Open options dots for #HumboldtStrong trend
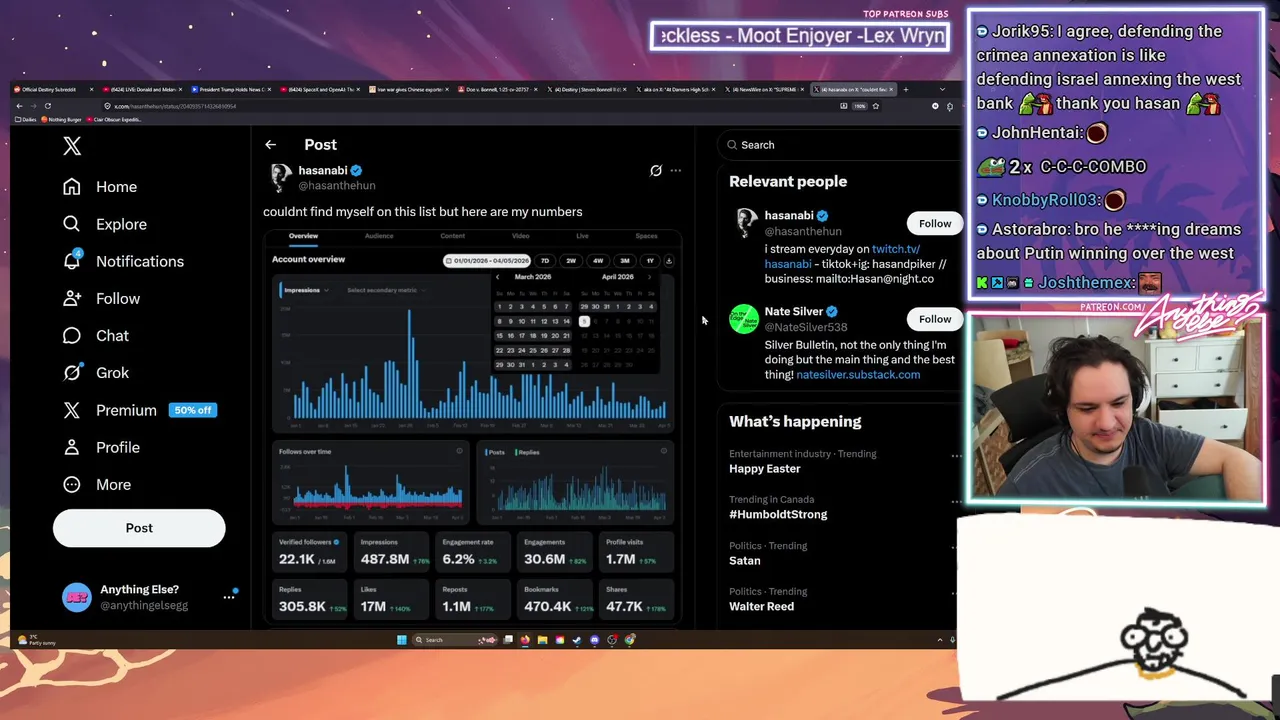The width and height of the screenshot is (1280, 720). 956,502
